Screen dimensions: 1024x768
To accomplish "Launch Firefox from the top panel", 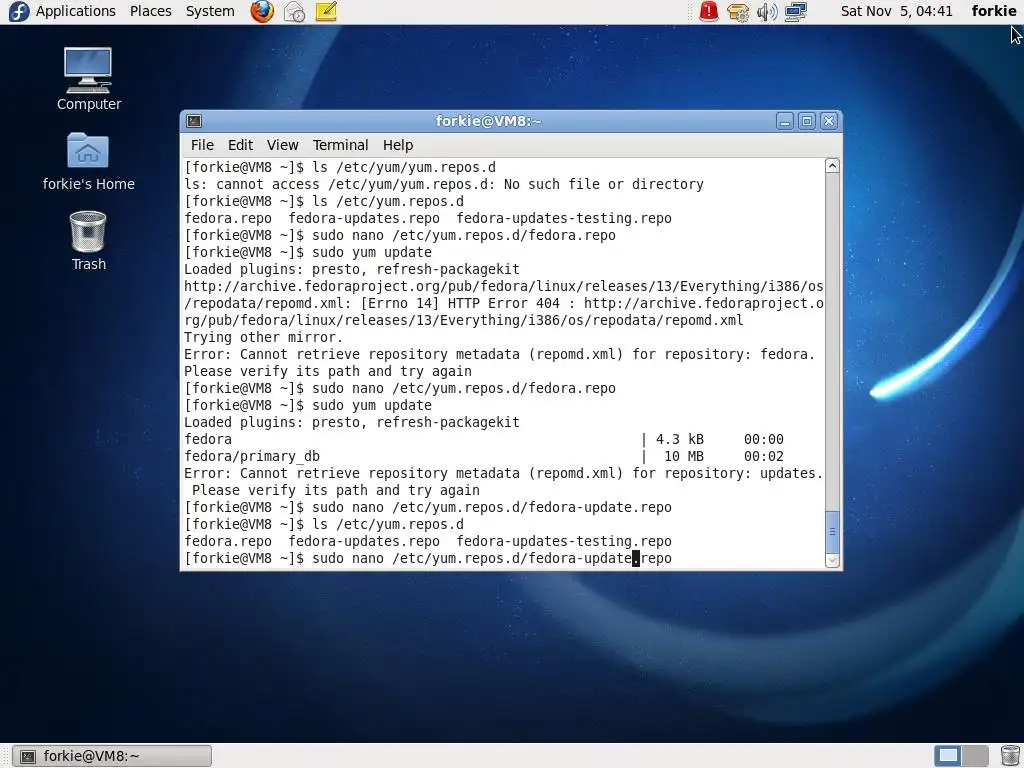I will coord(262,11).
